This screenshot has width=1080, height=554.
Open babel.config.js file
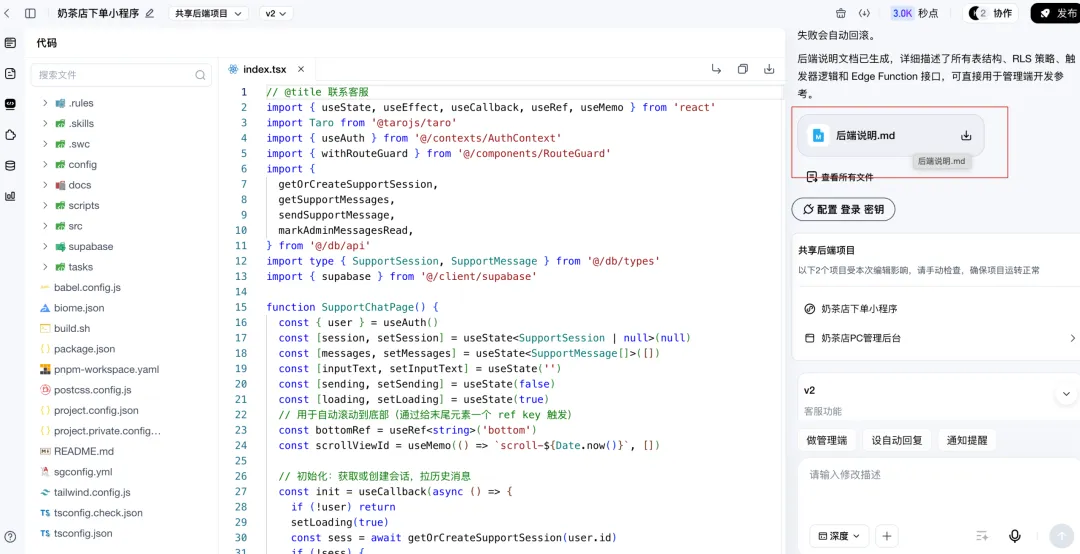(x=87, y=287)
